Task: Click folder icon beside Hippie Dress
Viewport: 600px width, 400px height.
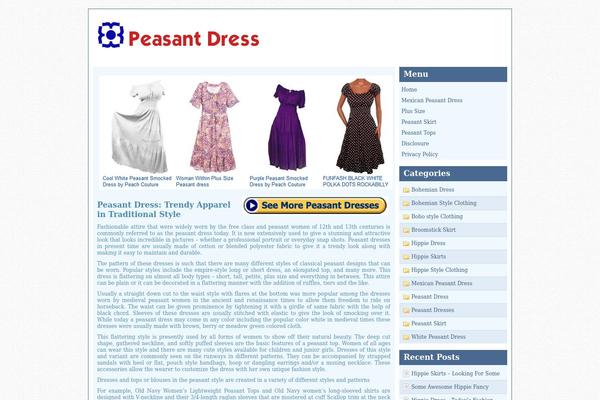Action: point(406,243)
